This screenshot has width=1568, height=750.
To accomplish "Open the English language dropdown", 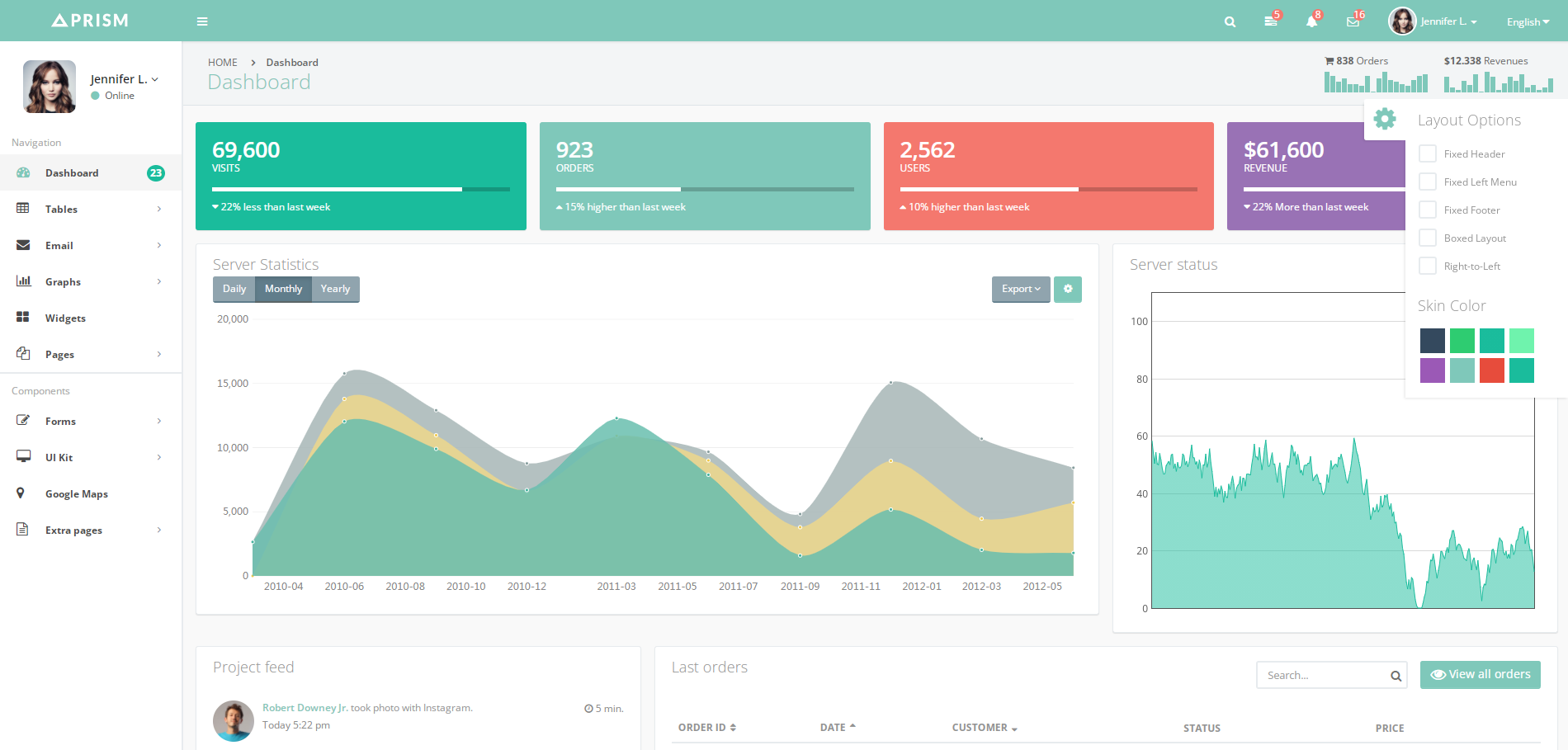I will pos(1528,22).
